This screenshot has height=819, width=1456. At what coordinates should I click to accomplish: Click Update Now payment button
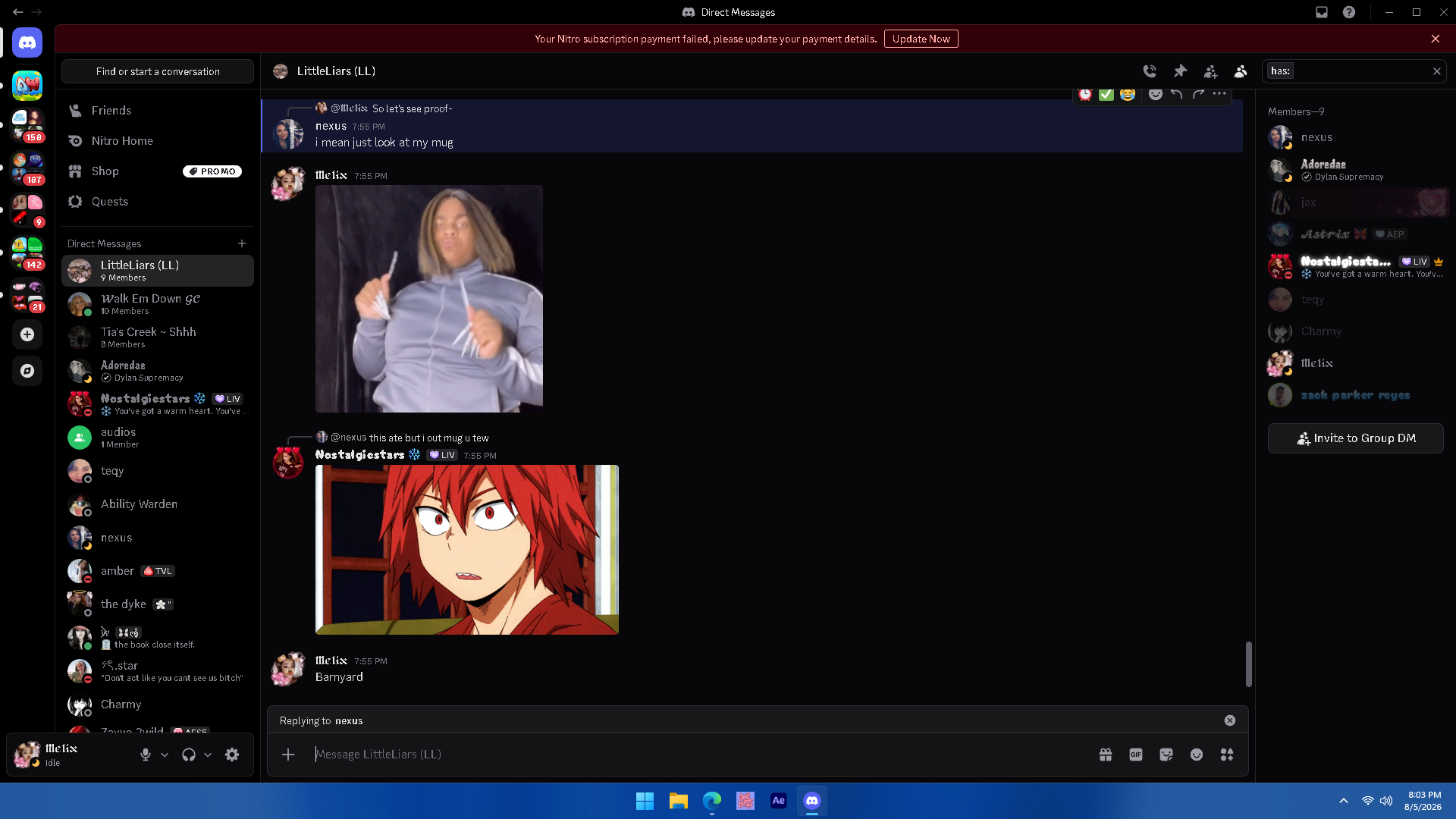[x=921, y=39]
